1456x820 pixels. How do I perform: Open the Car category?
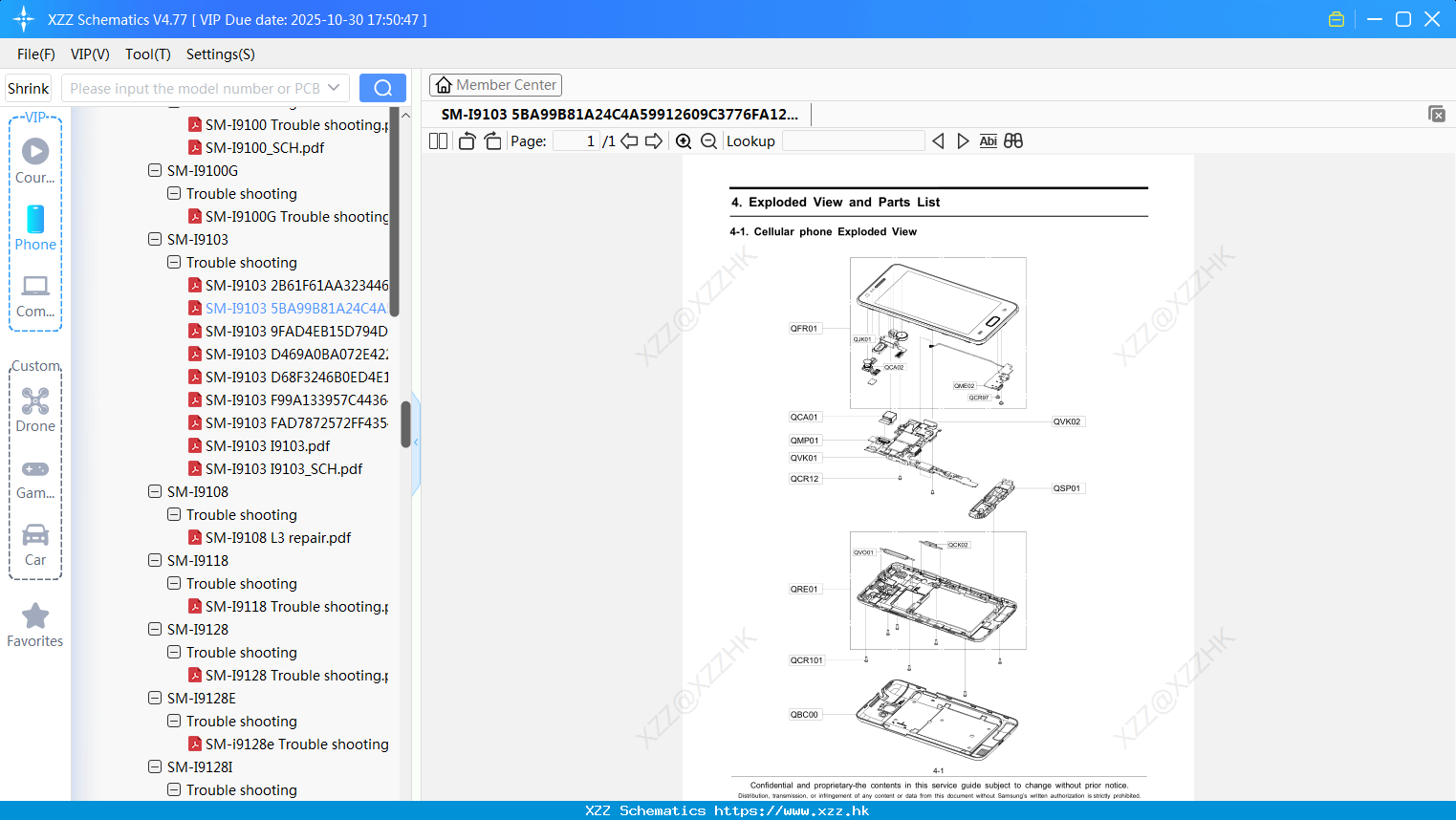point(35,544)
